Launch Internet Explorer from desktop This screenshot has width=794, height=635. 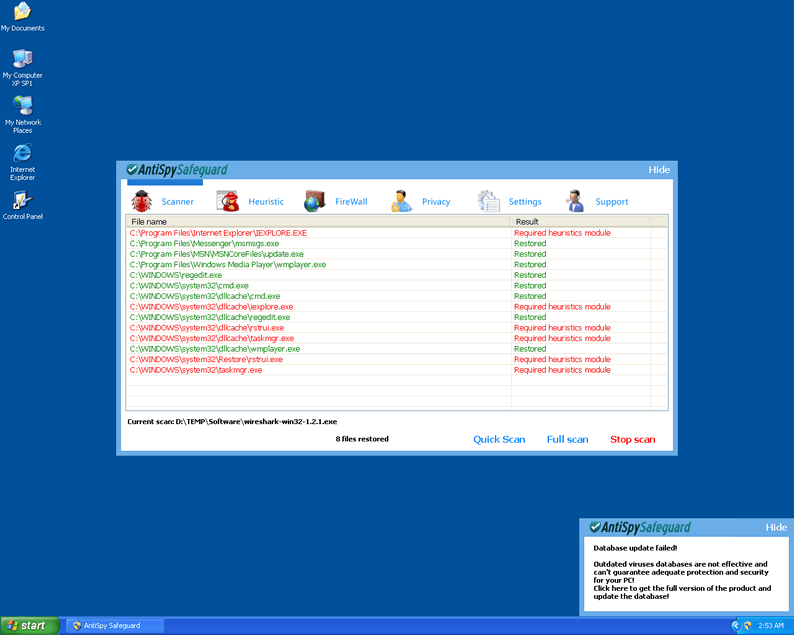point(22,153)
